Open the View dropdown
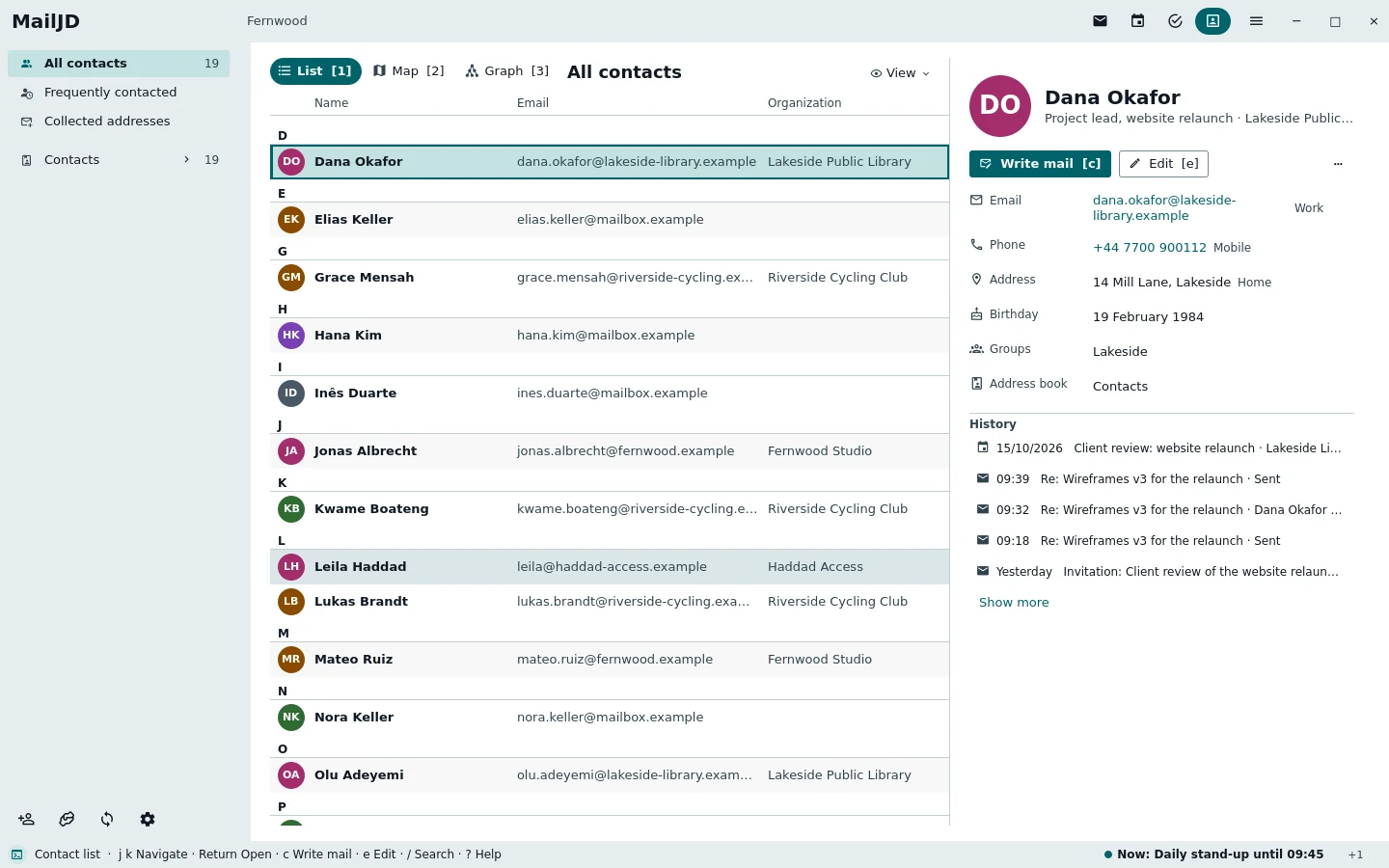Viewport: 1389px width, 868px height. coord(900,73)
